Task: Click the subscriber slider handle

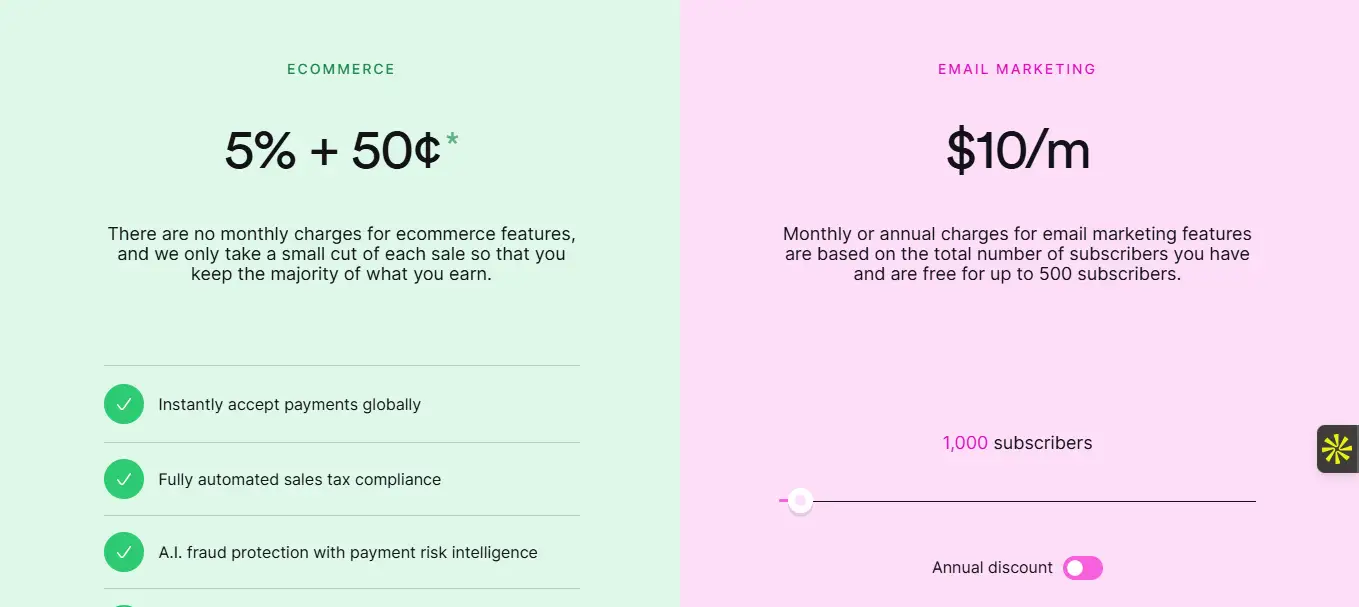Action: pyautogui.click(x=800, y=500)
